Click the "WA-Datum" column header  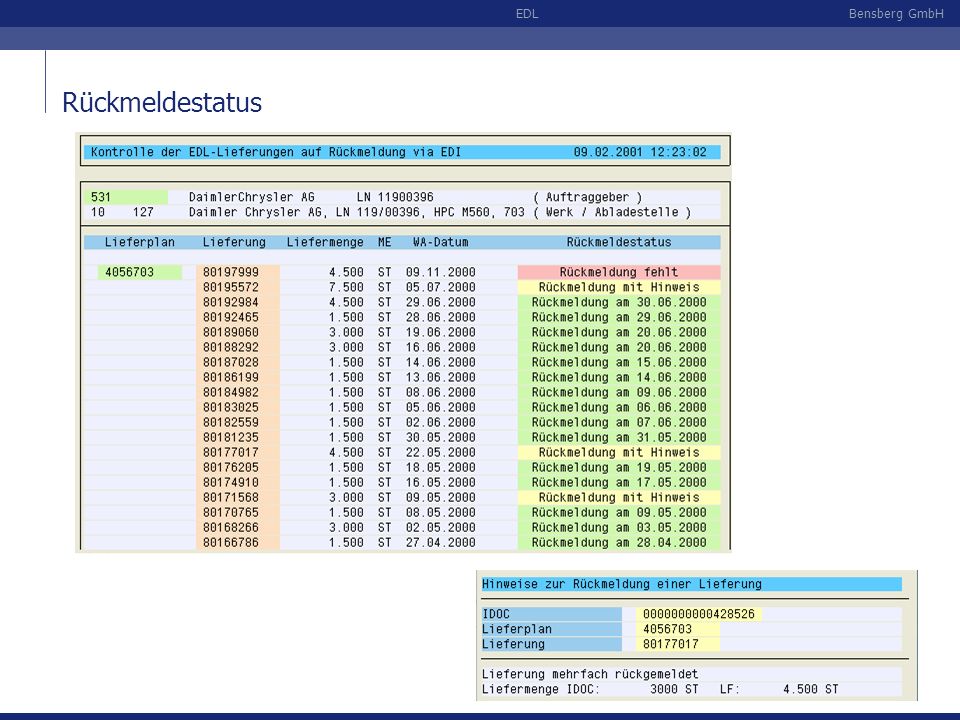441,242
